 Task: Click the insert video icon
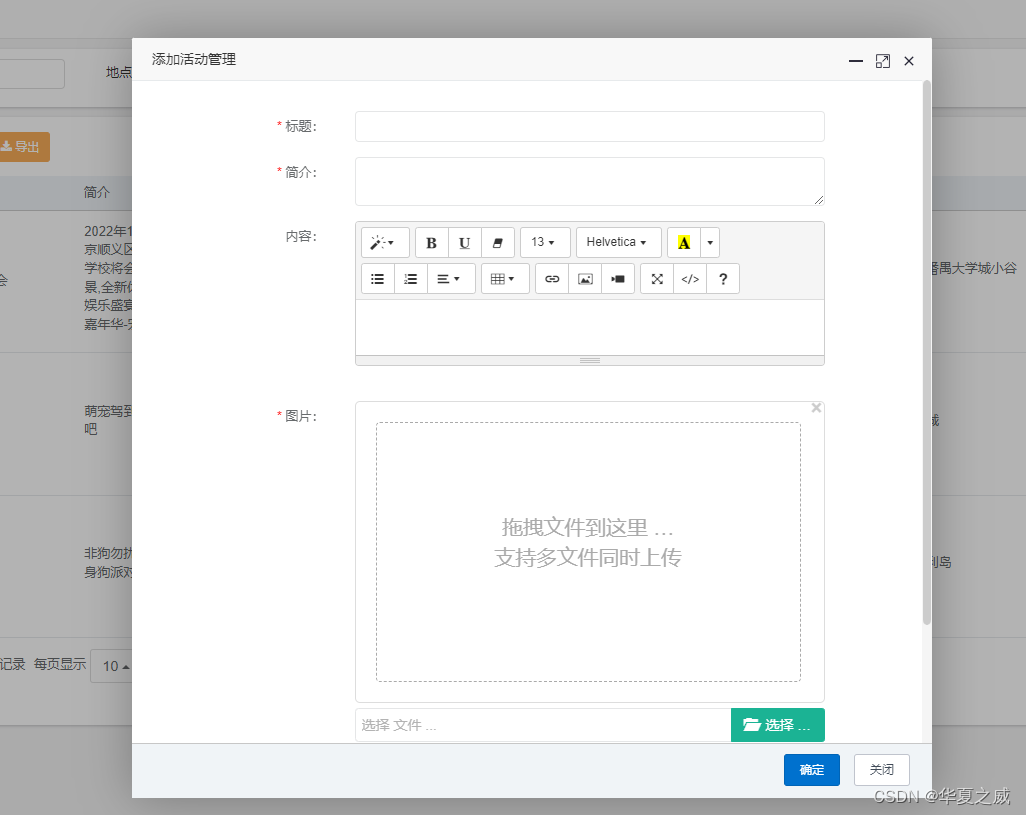(x=618, y=279)
